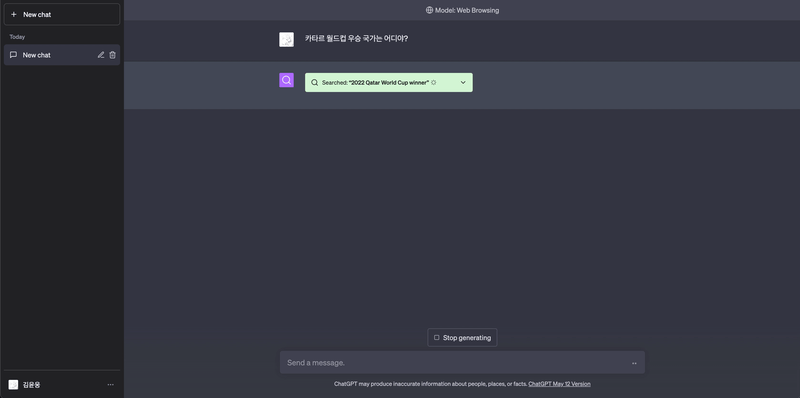Click the user avatar next to the question

(286, 40)
